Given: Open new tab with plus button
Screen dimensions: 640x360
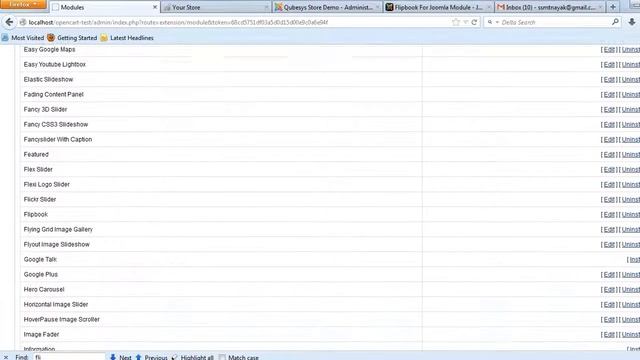Looking at the screenshot, I should (613, 7).
